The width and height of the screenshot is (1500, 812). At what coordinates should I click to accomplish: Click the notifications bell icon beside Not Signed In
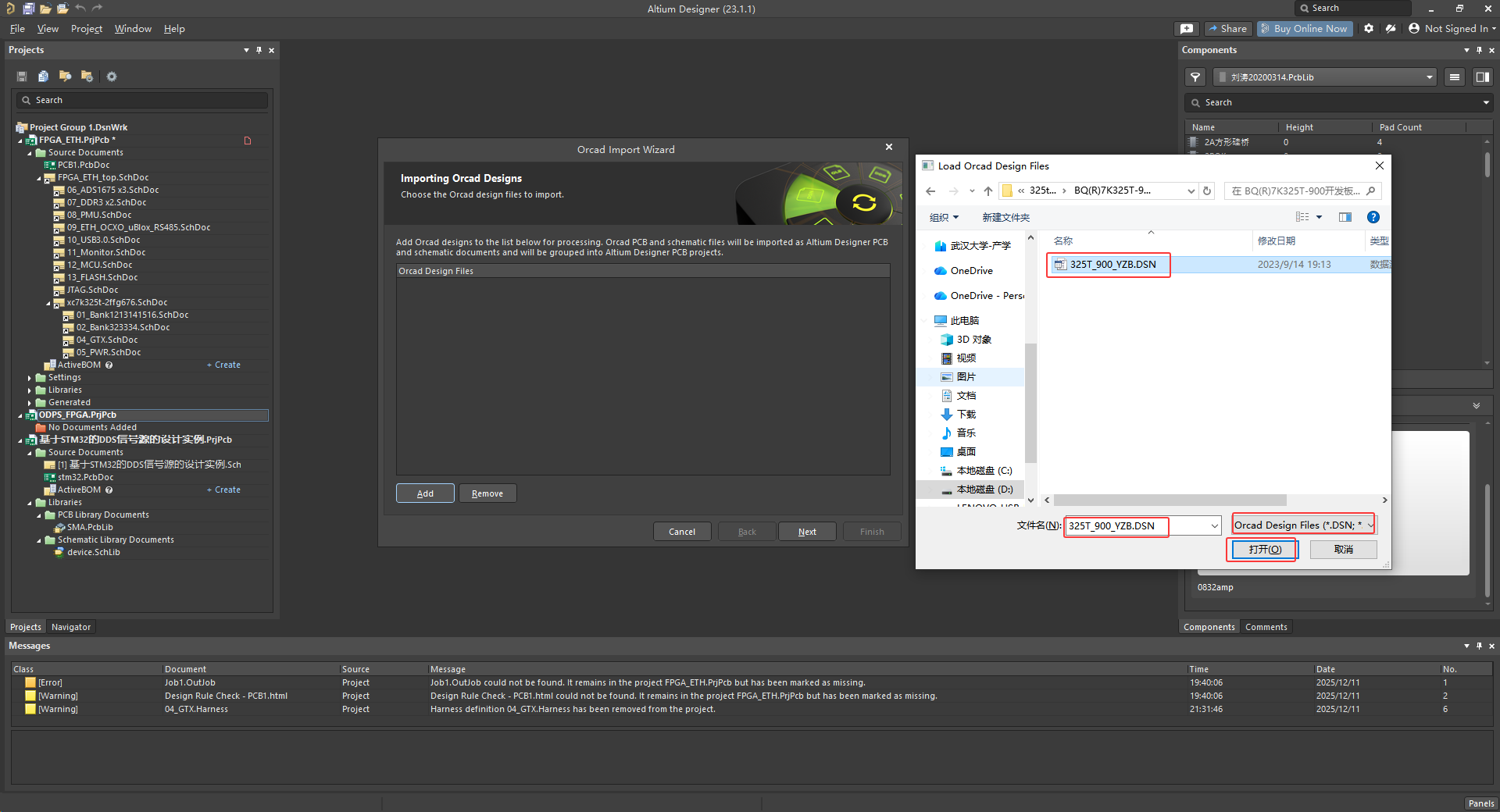pos(1391,28)
